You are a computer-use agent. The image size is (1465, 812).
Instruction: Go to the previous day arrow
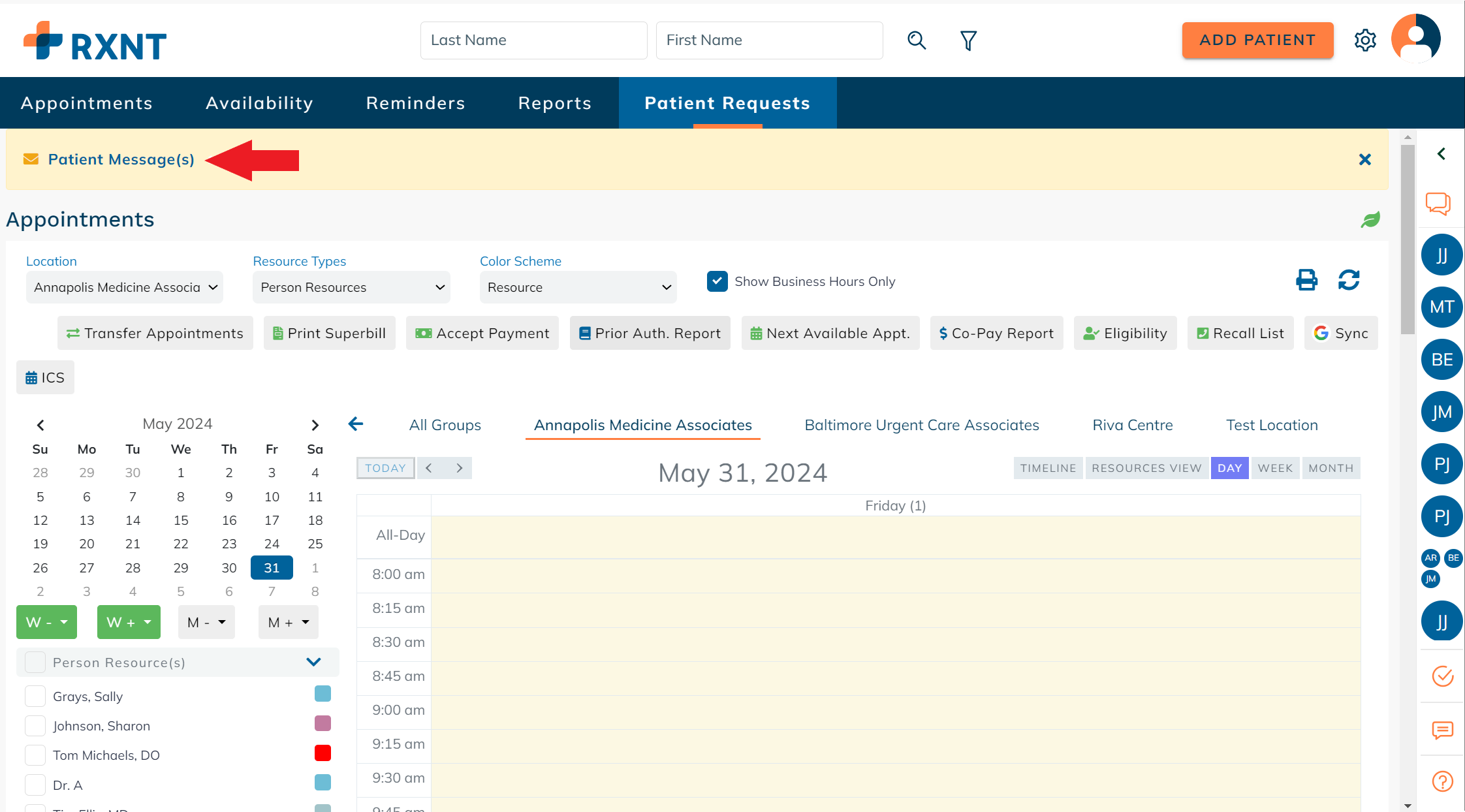tap(430, 468)
